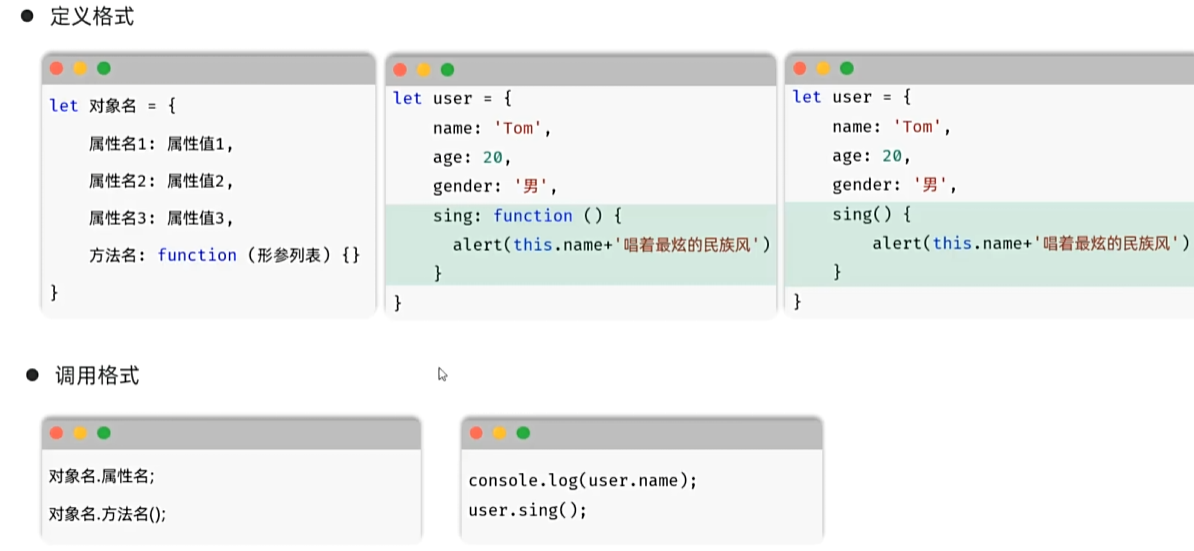
Task: Click "name: 'Tom'," in sing: function window
Action: pyautogui.click(x=492, y=129)
